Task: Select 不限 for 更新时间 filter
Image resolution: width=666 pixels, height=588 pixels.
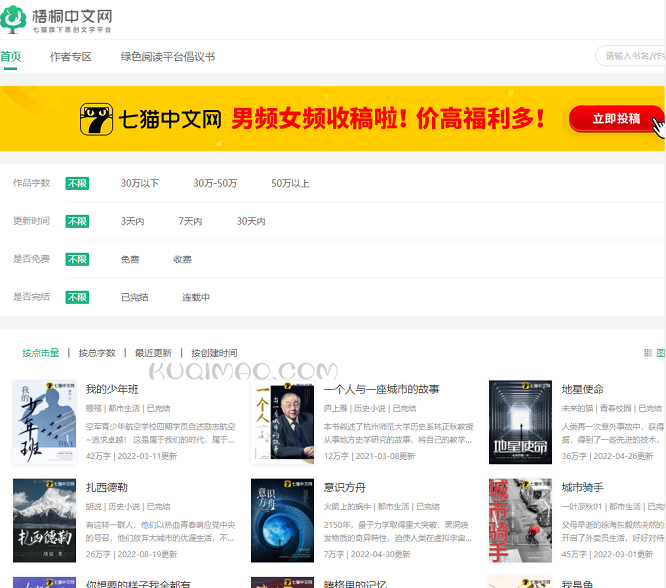Action: pyautogui.click(x=77, y=221)
